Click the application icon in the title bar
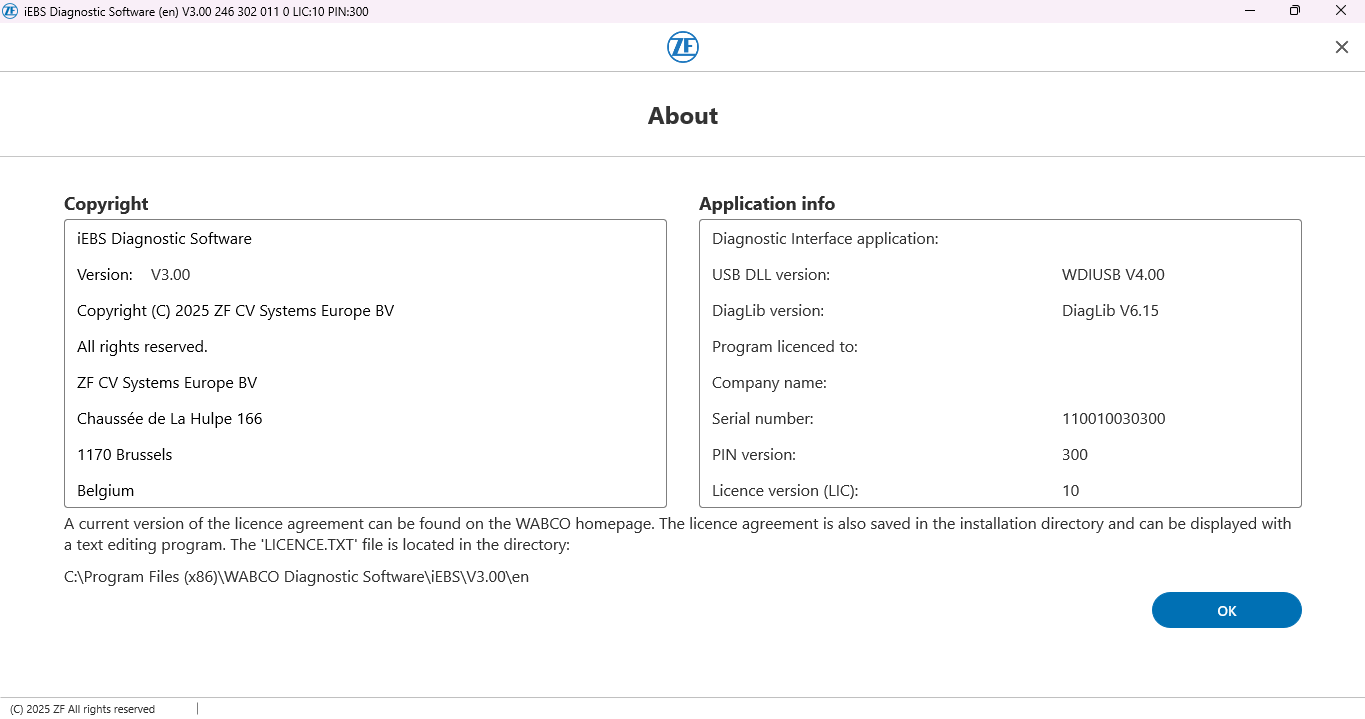The image size is (1365, 719). point(10,11)
